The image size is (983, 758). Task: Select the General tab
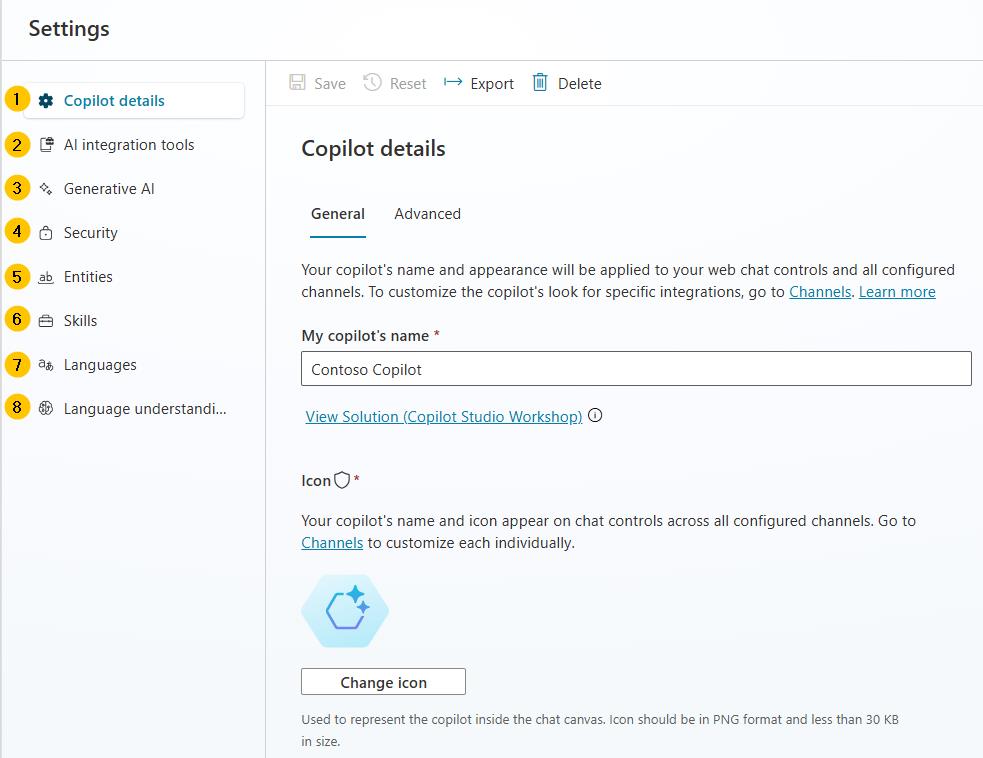337,213
